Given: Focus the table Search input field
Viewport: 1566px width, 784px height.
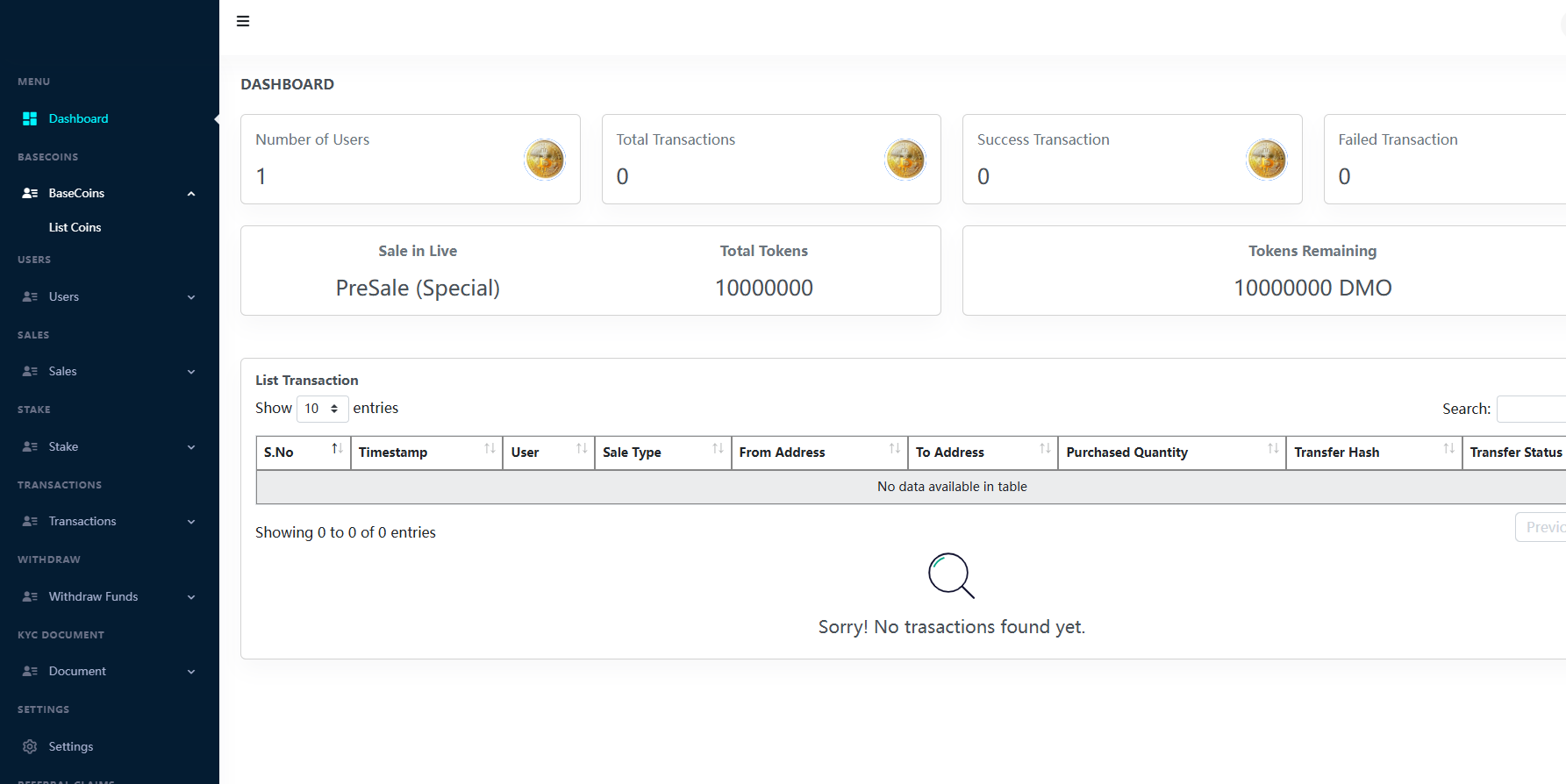Looking at the screenshot, I should point(1531,409).
